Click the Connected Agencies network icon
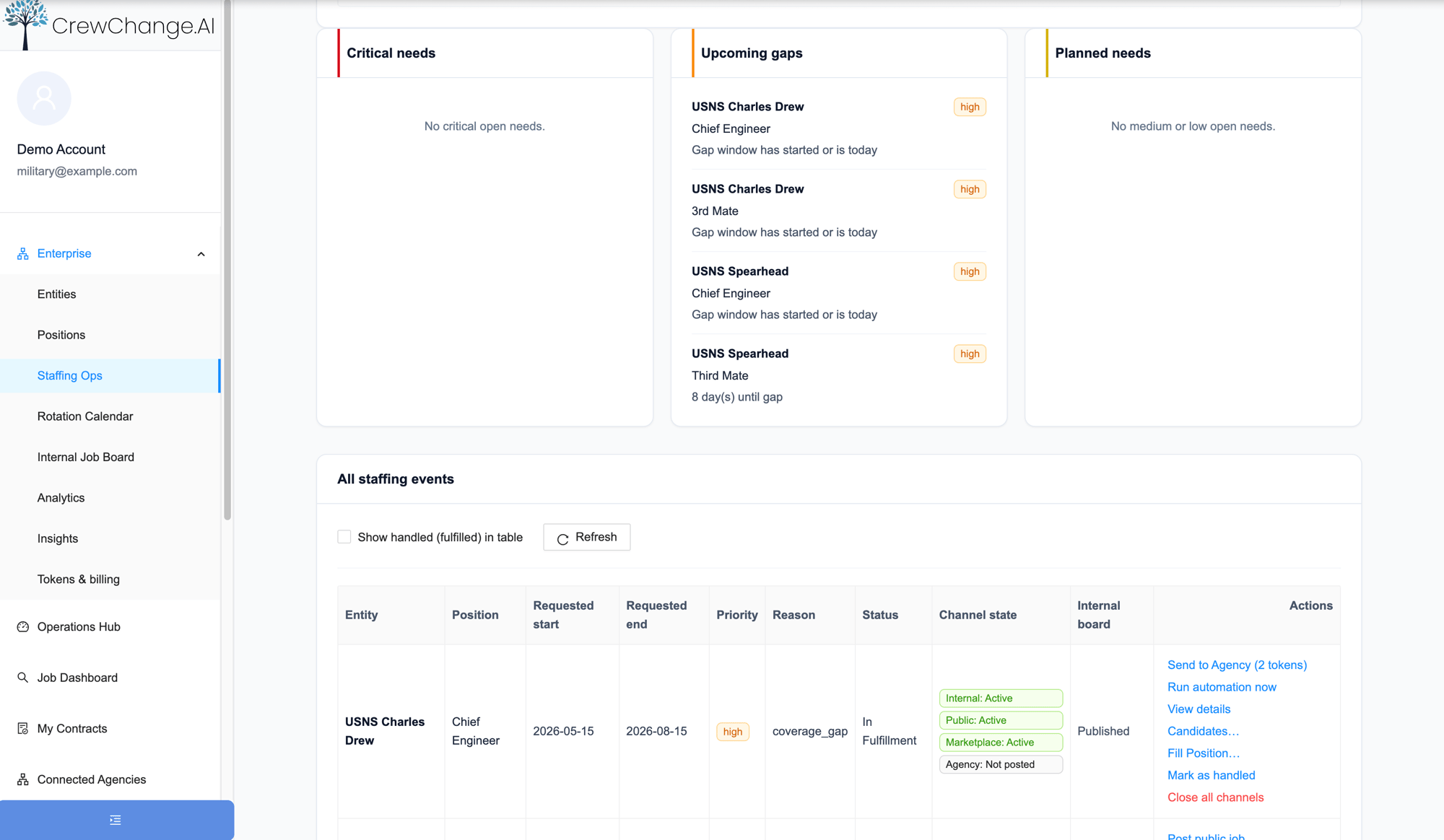Screen dimensions: 1444x840 (23, 779)
